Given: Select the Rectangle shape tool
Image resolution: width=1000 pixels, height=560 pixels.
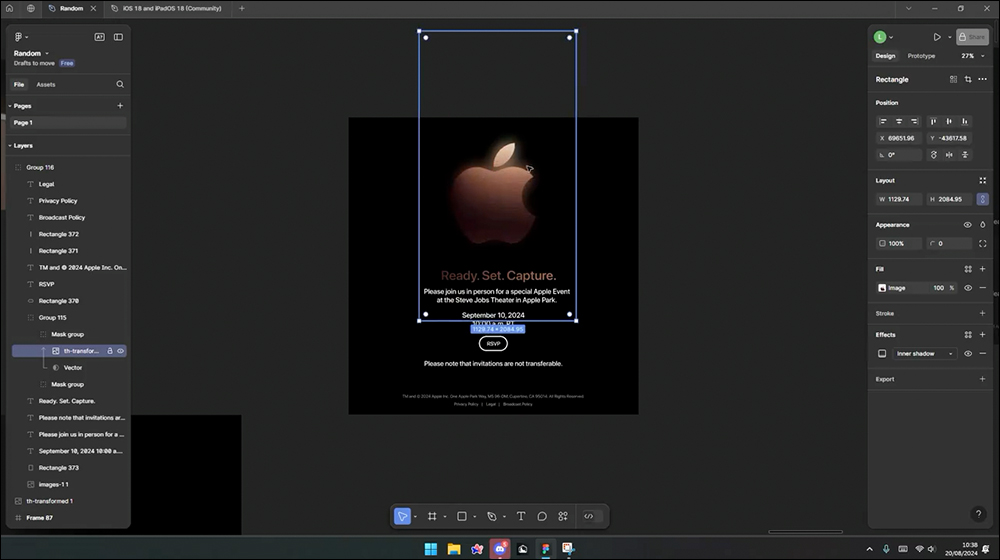Looking at the screenshot, I should tap(462, 516).
